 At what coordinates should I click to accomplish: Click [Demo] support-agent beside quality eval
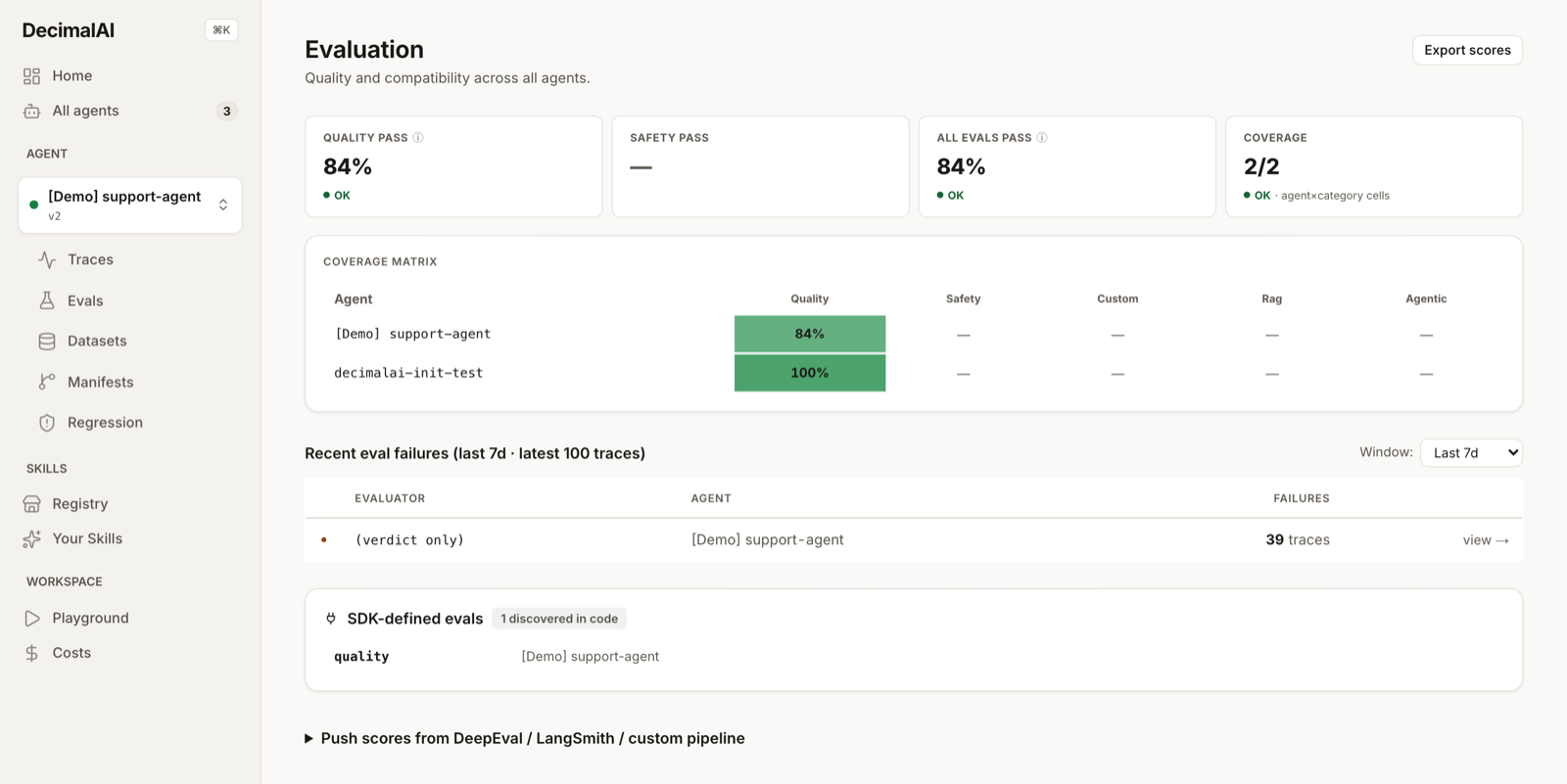tap(591, 657)
